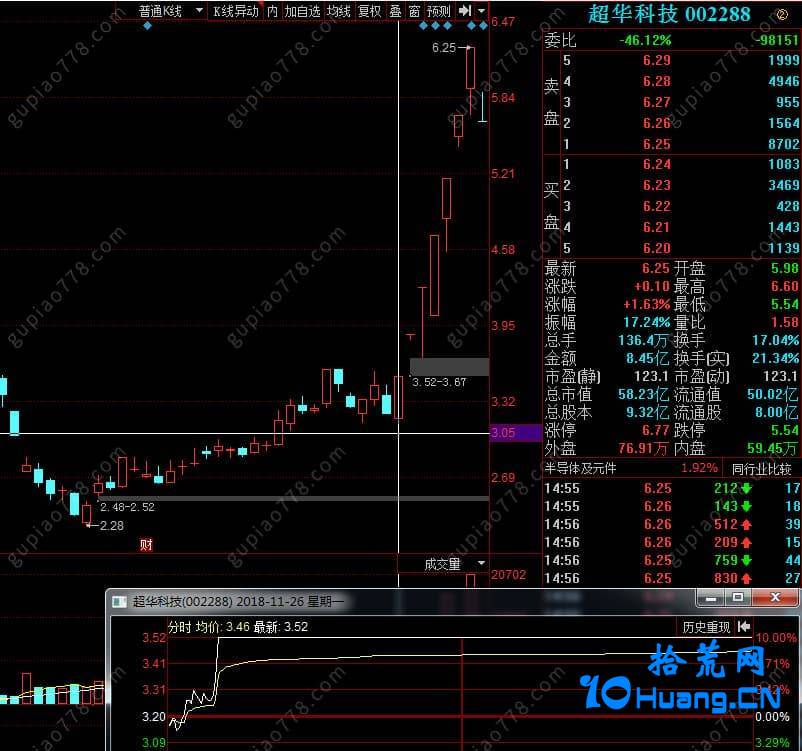This screenshot has height=751, width=802.
Task: Click the 振幅 17.24% value
Action: coord(647,322)
